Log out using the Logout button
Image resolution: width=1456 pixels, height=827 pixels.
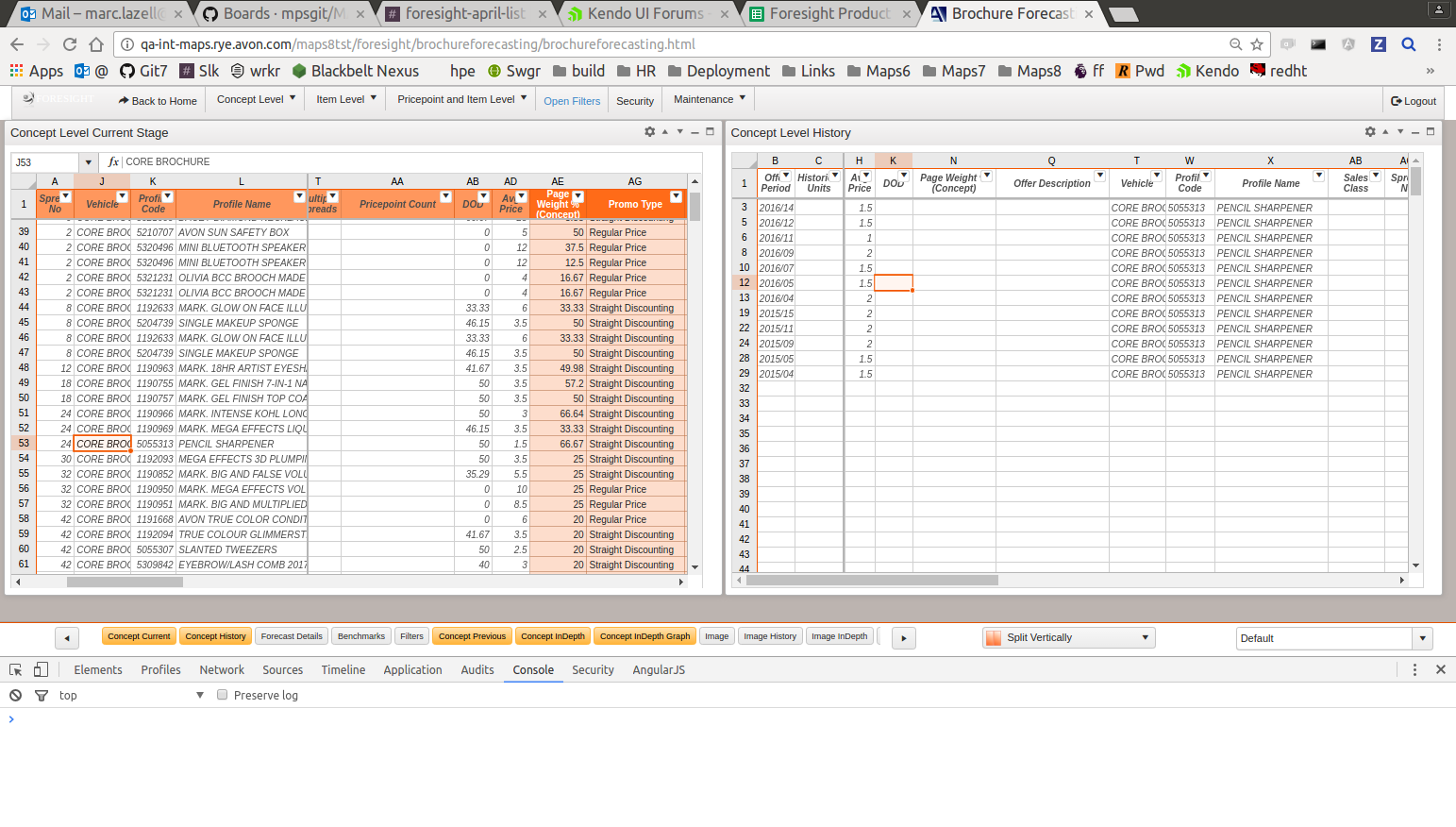click(1414, 101)
